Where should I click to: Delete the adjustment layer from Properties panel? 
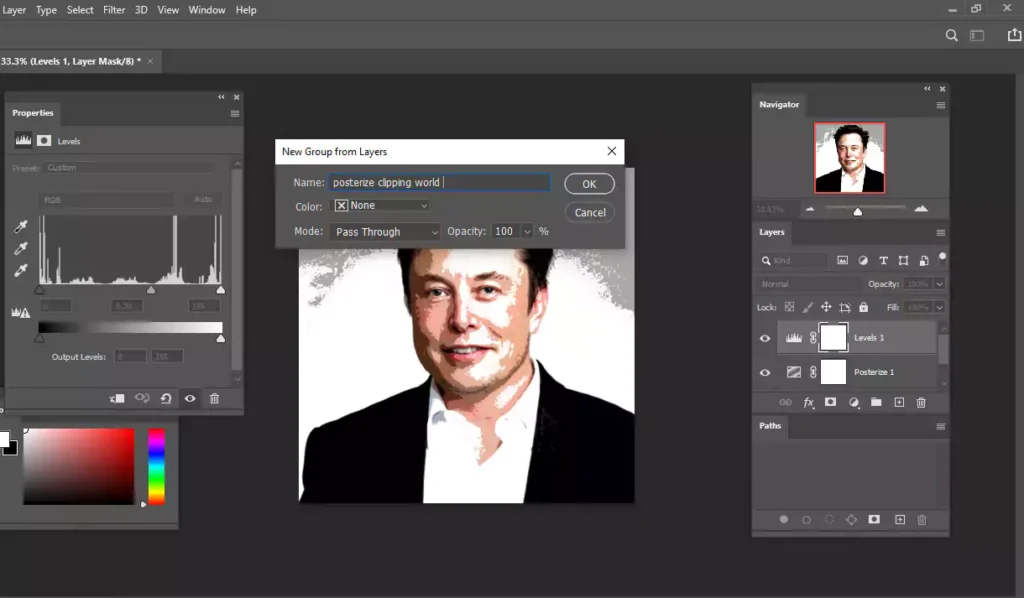214,398
